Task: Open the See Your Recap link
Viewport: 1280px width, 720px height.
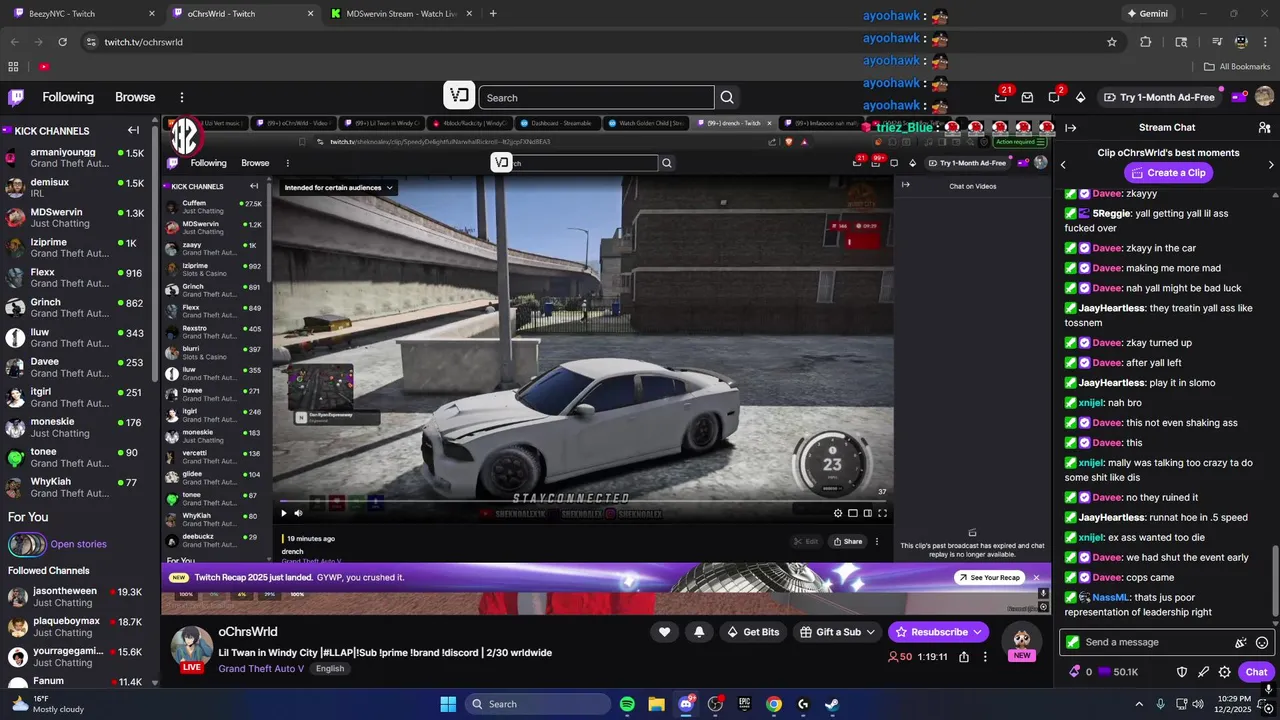Action: tap(988, 577)
